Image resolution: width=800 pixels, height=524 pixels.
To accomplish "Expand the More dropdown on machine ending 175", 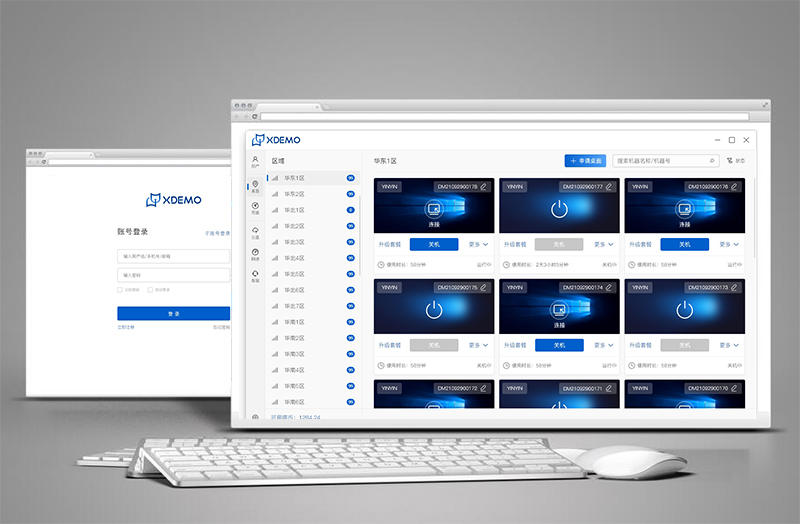I will coord(479,345).
